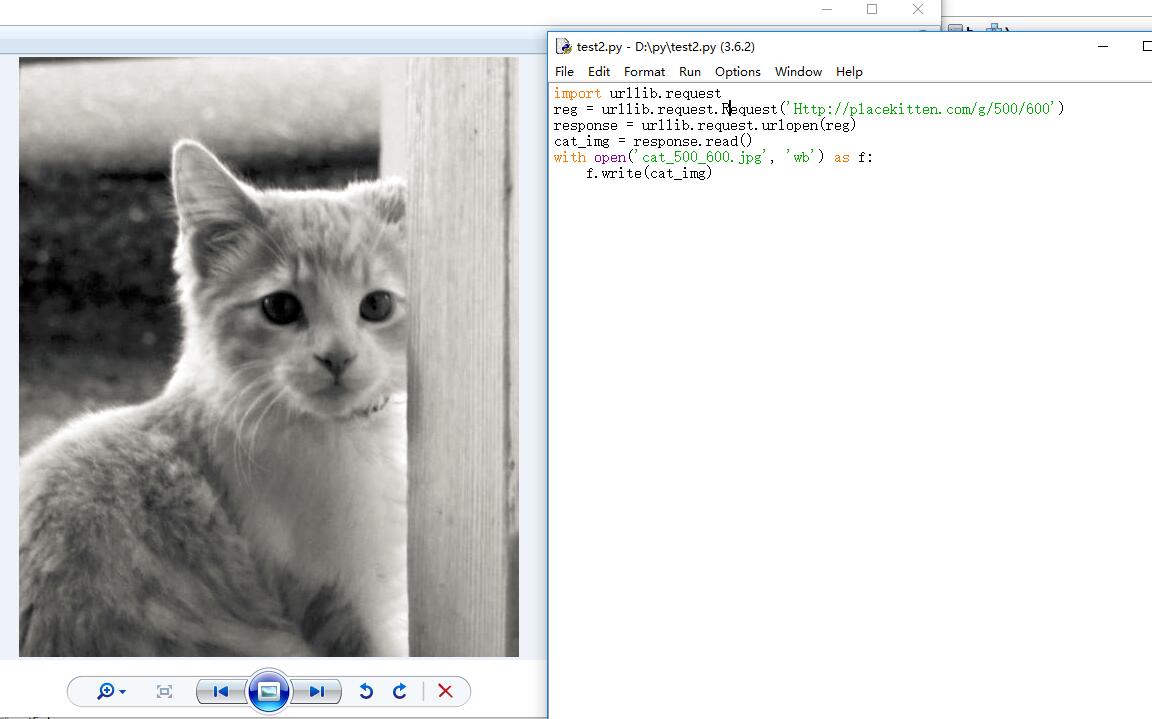Image resolution: width=1152 pixels, height=719 pixels.
Task: Rotate the cat photo counterclockwise
Action: [x=366, y=691]
